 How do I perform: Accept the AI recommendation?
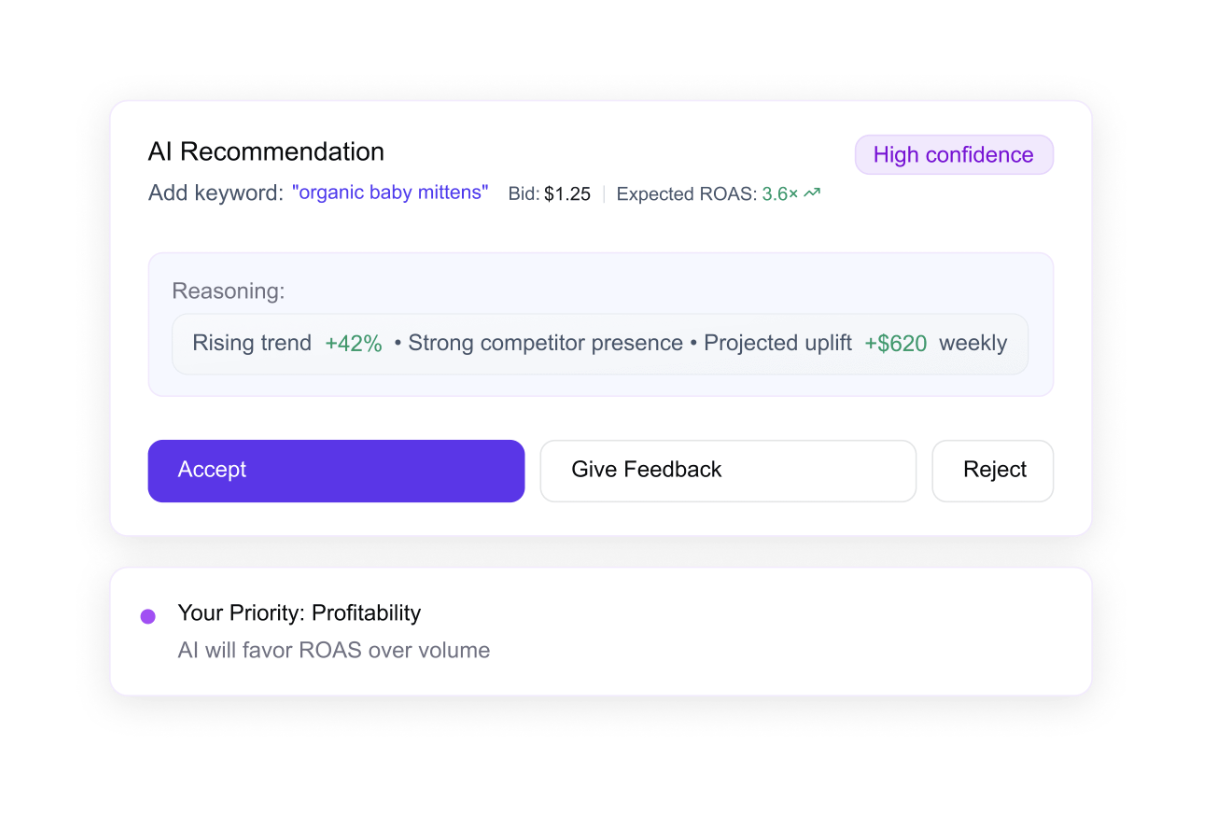(x=336, y=471)
